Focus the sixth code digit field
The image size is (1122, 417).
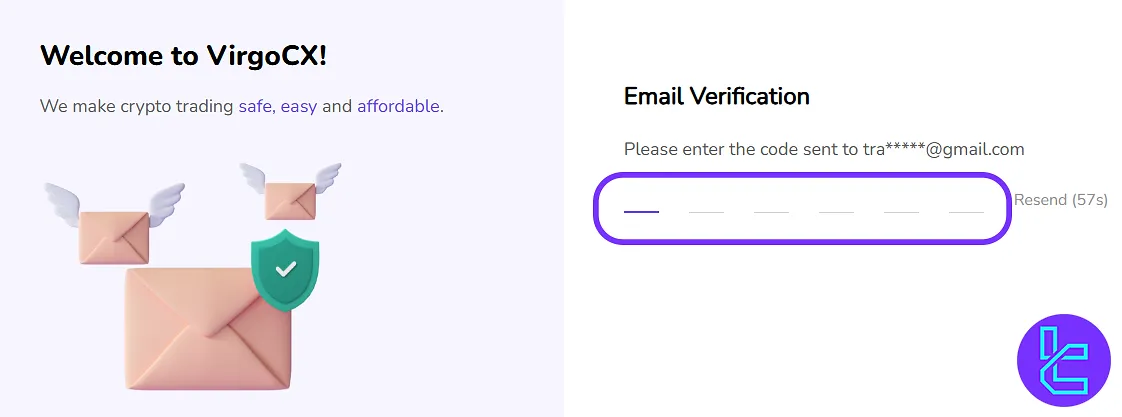966,203
